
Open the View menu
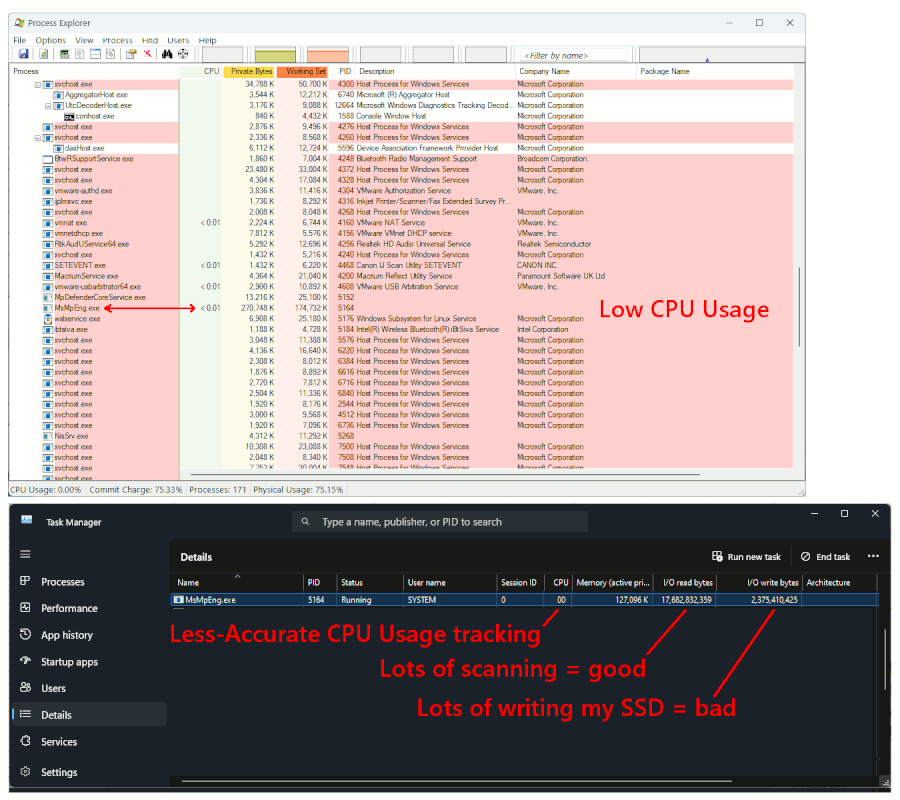pyautogui.click(x=84, y=40)
